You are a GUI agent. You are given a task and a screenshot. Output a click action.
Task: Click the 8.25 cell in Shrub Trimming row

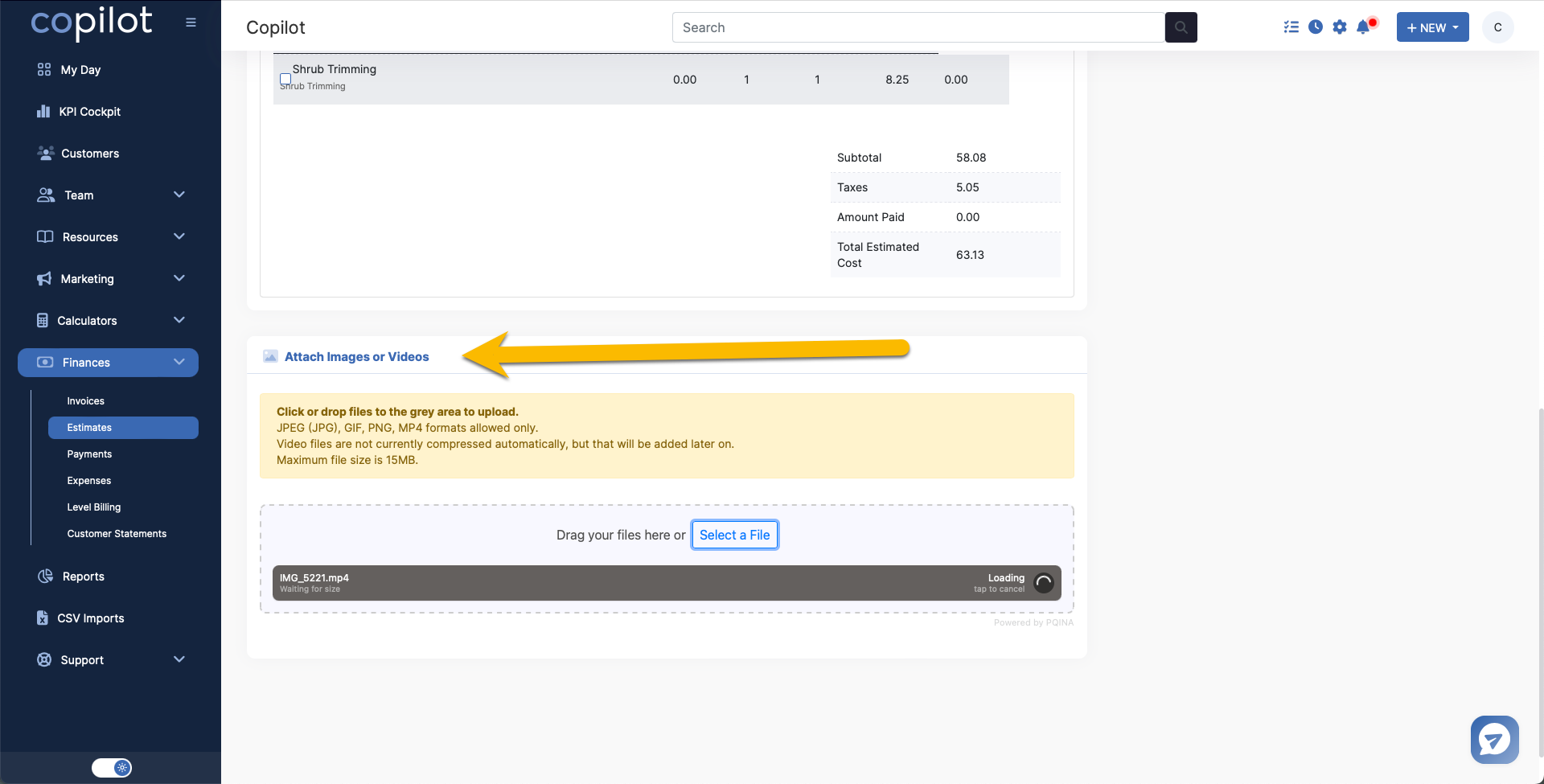[x=897, y=80]
